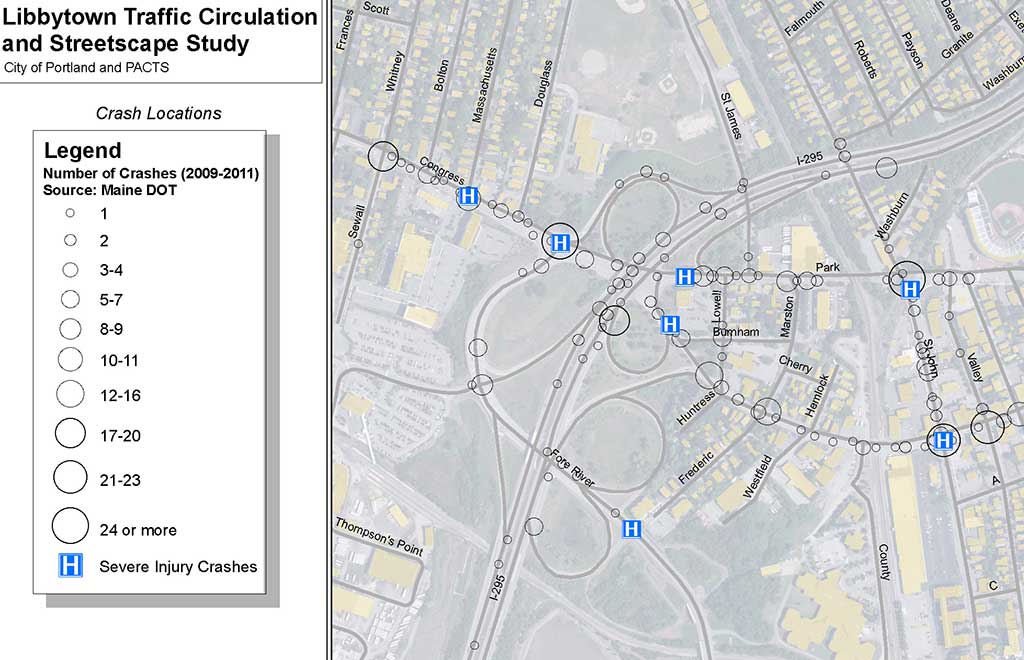Click the large crash circle near Whitney street
Screen dimensions: 1024x660
(x=383, y=156)
